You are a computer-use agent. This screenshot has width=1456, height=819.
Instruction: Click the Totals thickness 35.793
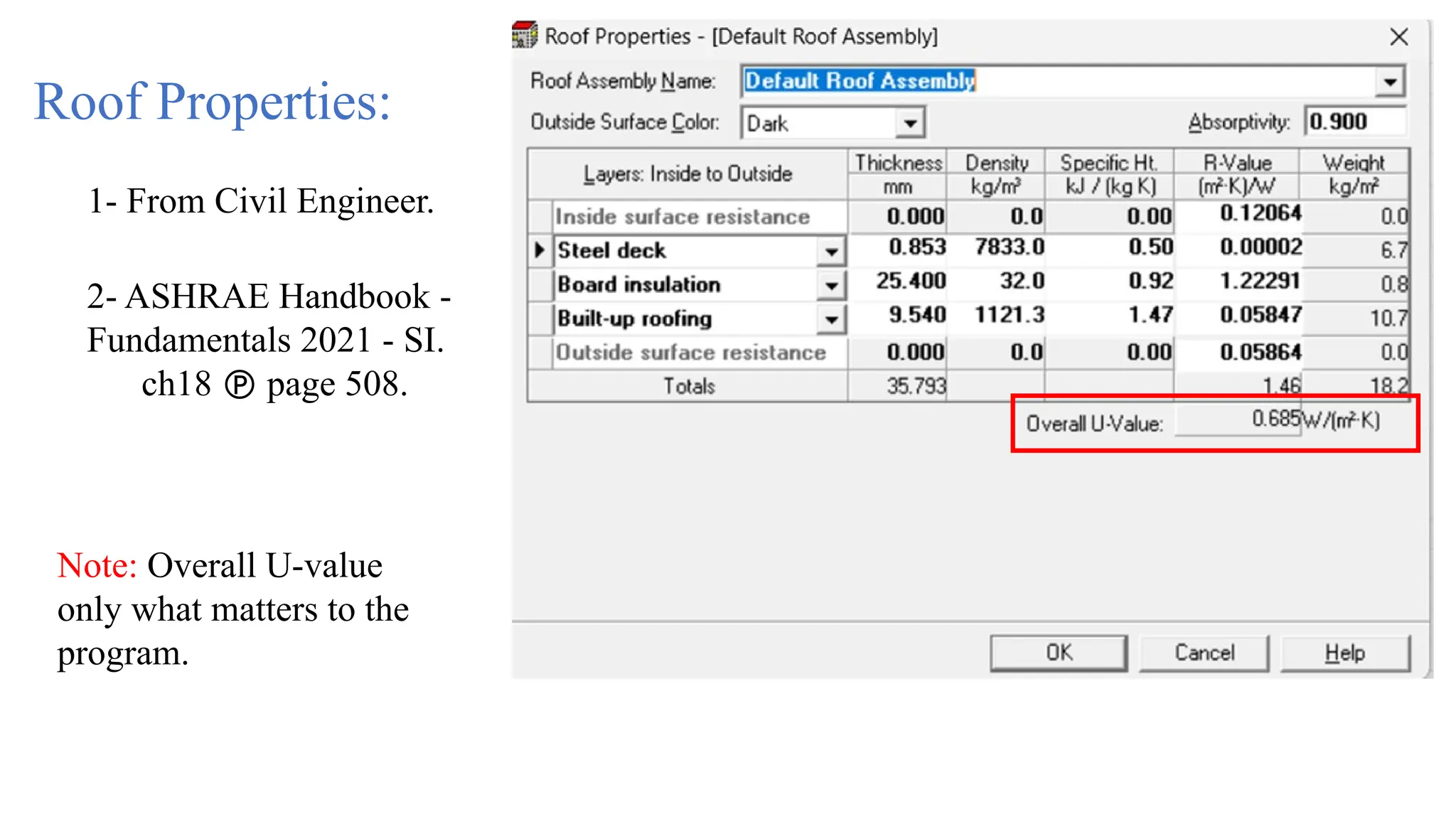coord(898,386)
